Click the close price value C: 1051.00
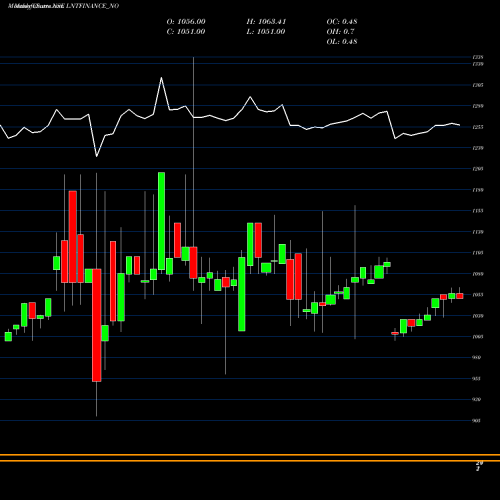Image resolution: width=500 pixels, height=500 pixels. point(186,32)
